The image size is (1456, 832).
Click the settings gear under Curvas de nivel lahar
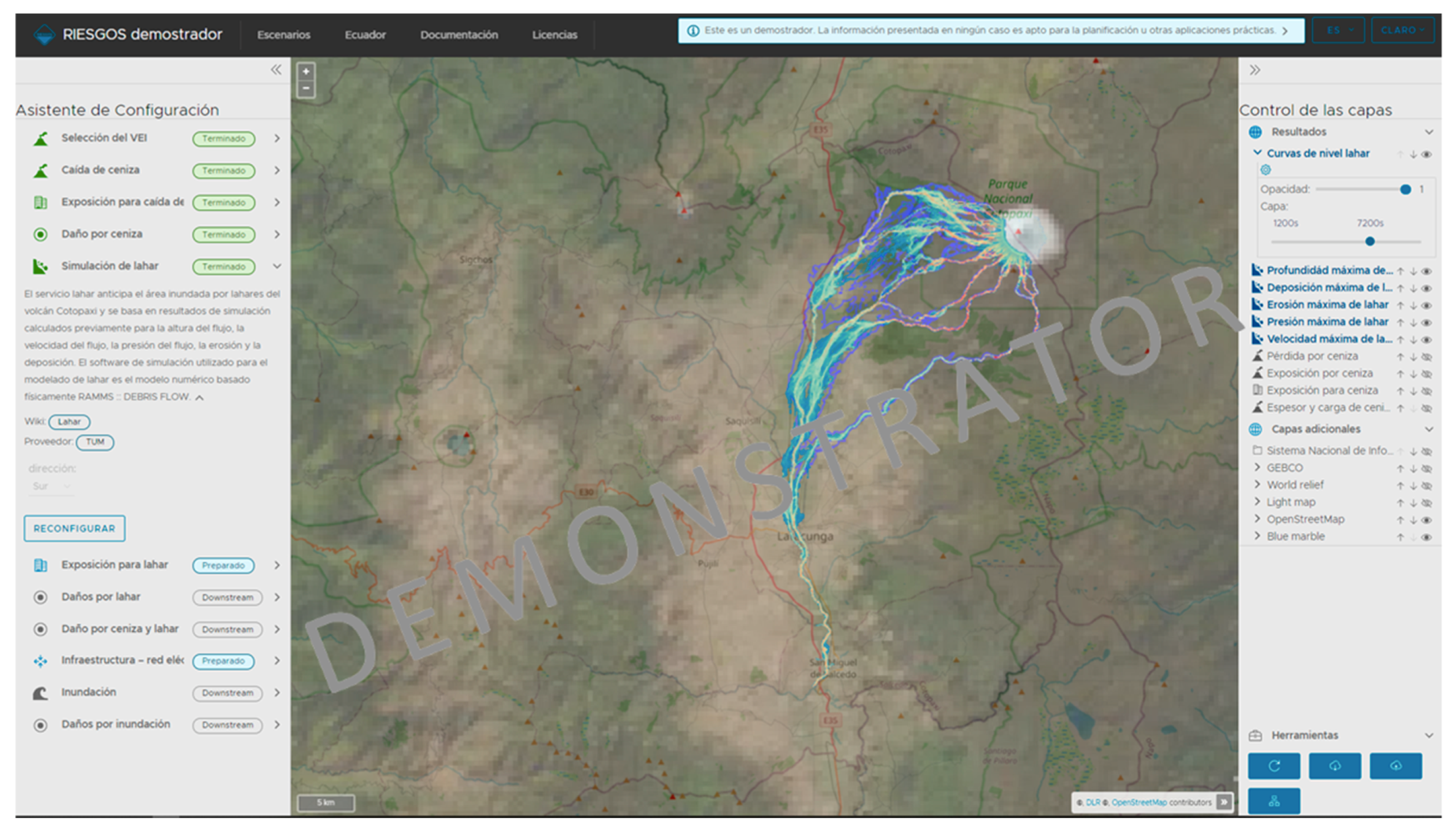coord(1265,170)
